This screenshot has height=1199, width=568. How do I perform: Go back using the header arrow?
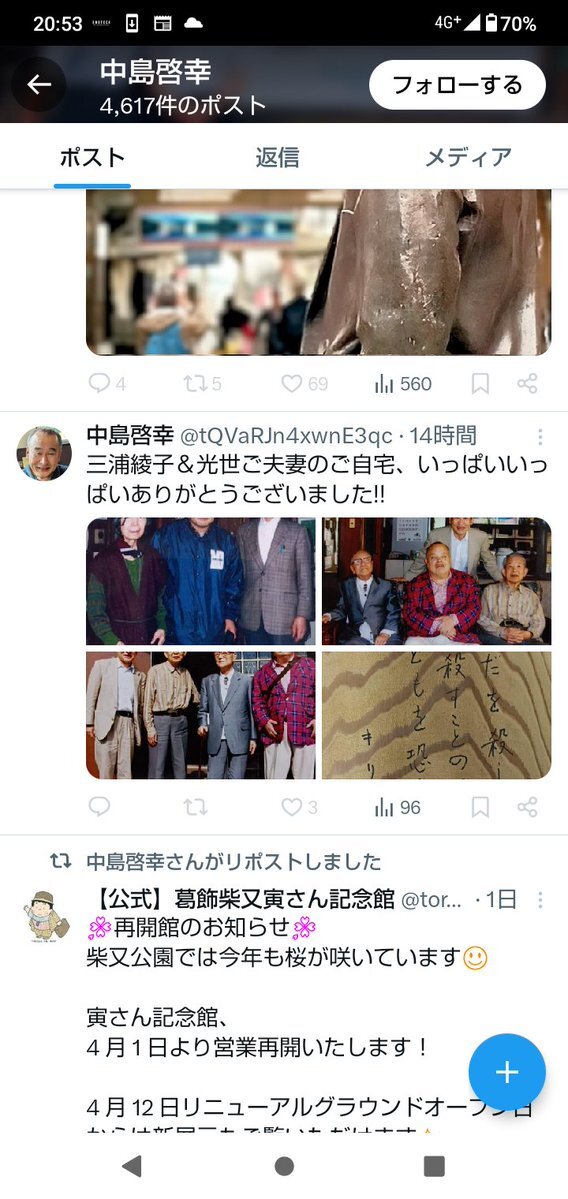click(x=39, y=84)
